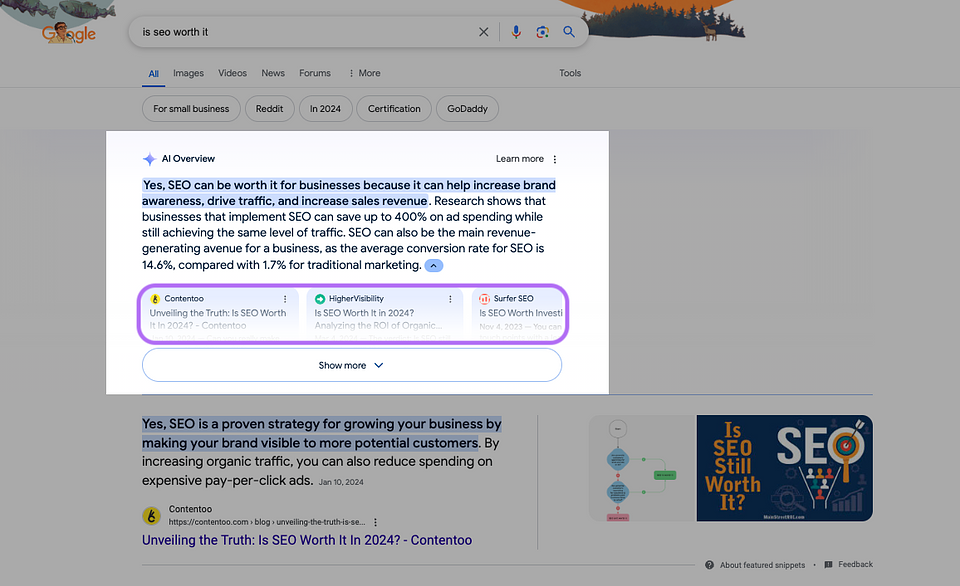Enable the 'Reddit' search filter

click(269, 108)
